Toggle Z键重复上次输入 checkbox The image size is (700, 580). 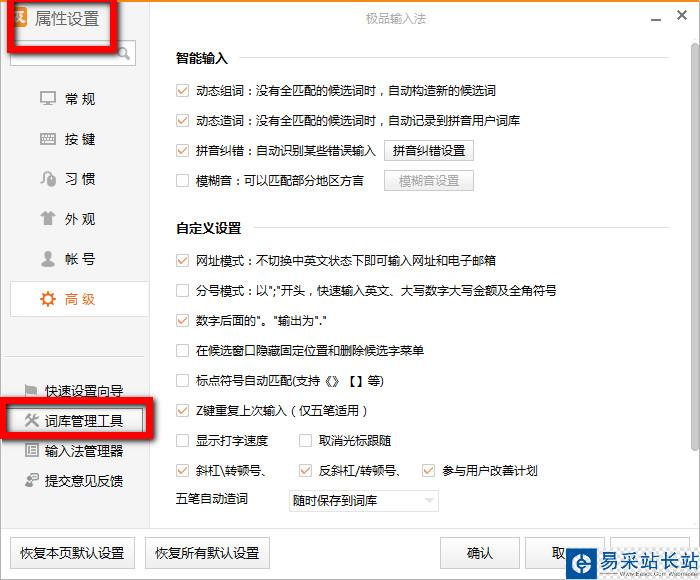pyautogui.click(x=182, y=410)
